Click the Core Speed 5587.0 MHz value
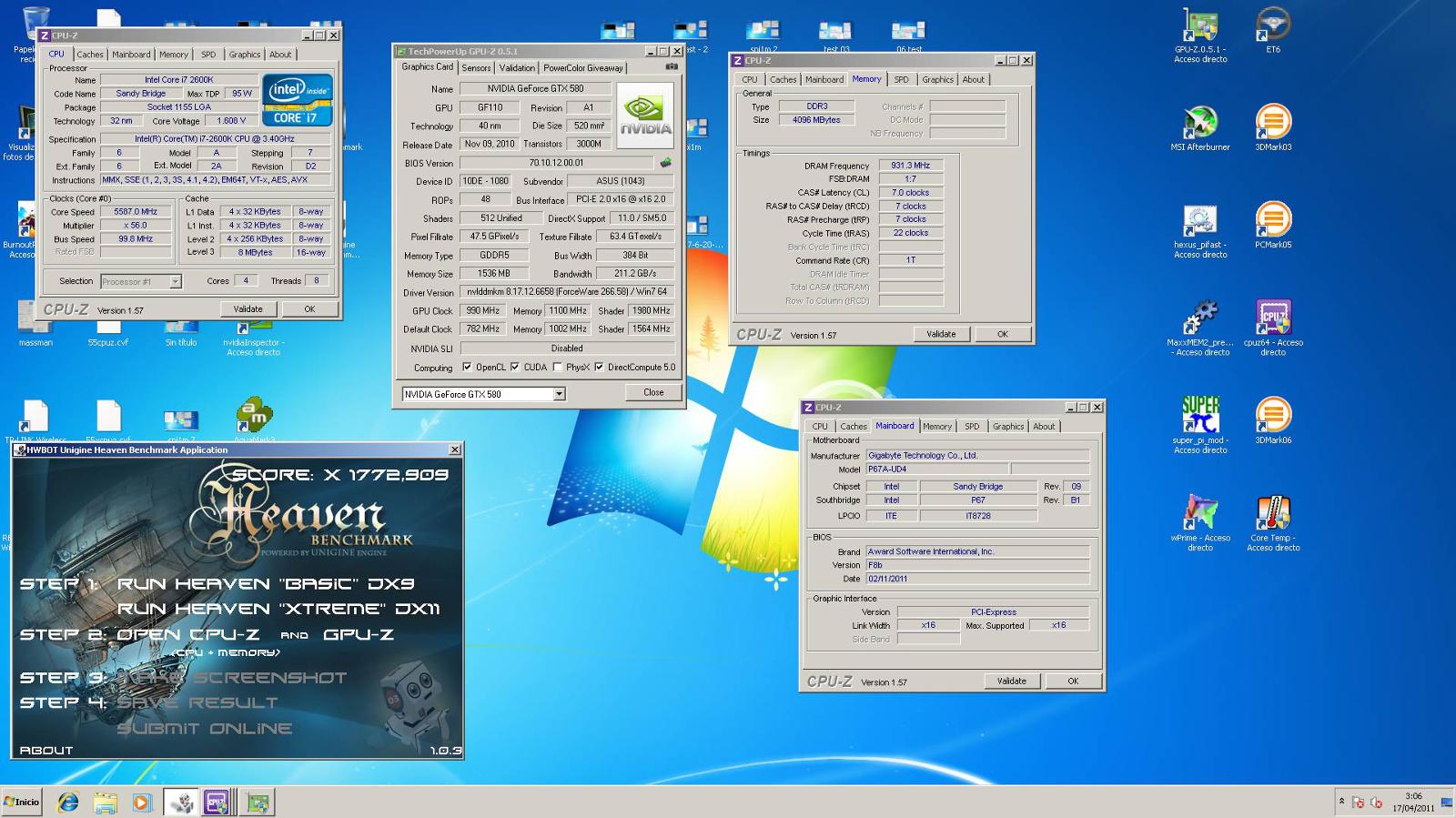Screen dimensions: 1456x818 [136, 212]
